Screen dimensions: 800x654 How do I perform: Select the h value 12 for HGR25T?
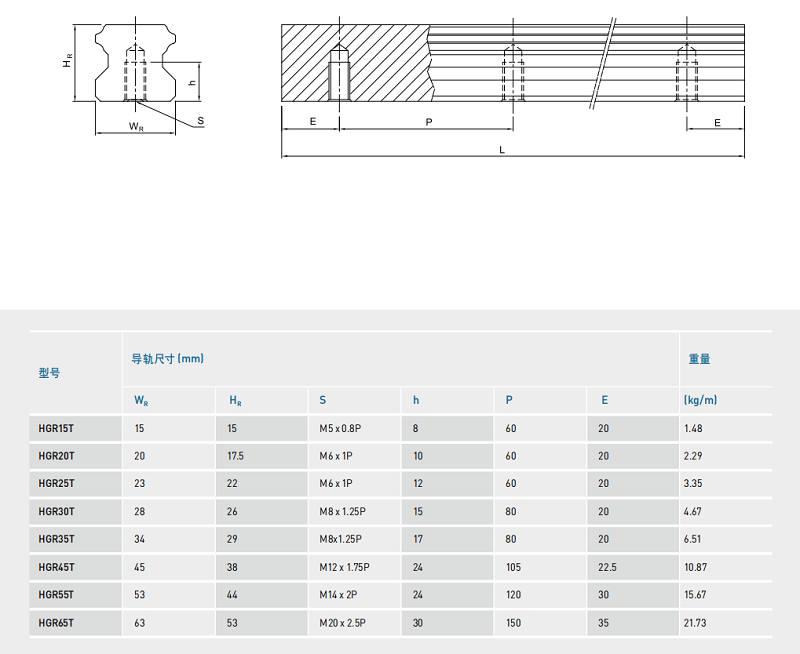[x=418, y=483]
